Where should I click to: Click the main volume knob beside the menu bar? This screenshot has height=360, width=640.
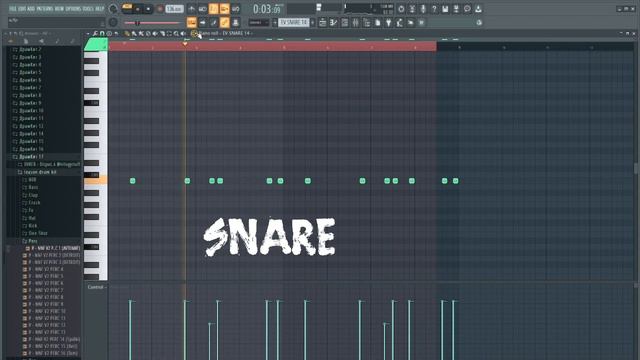pos(113,9)
